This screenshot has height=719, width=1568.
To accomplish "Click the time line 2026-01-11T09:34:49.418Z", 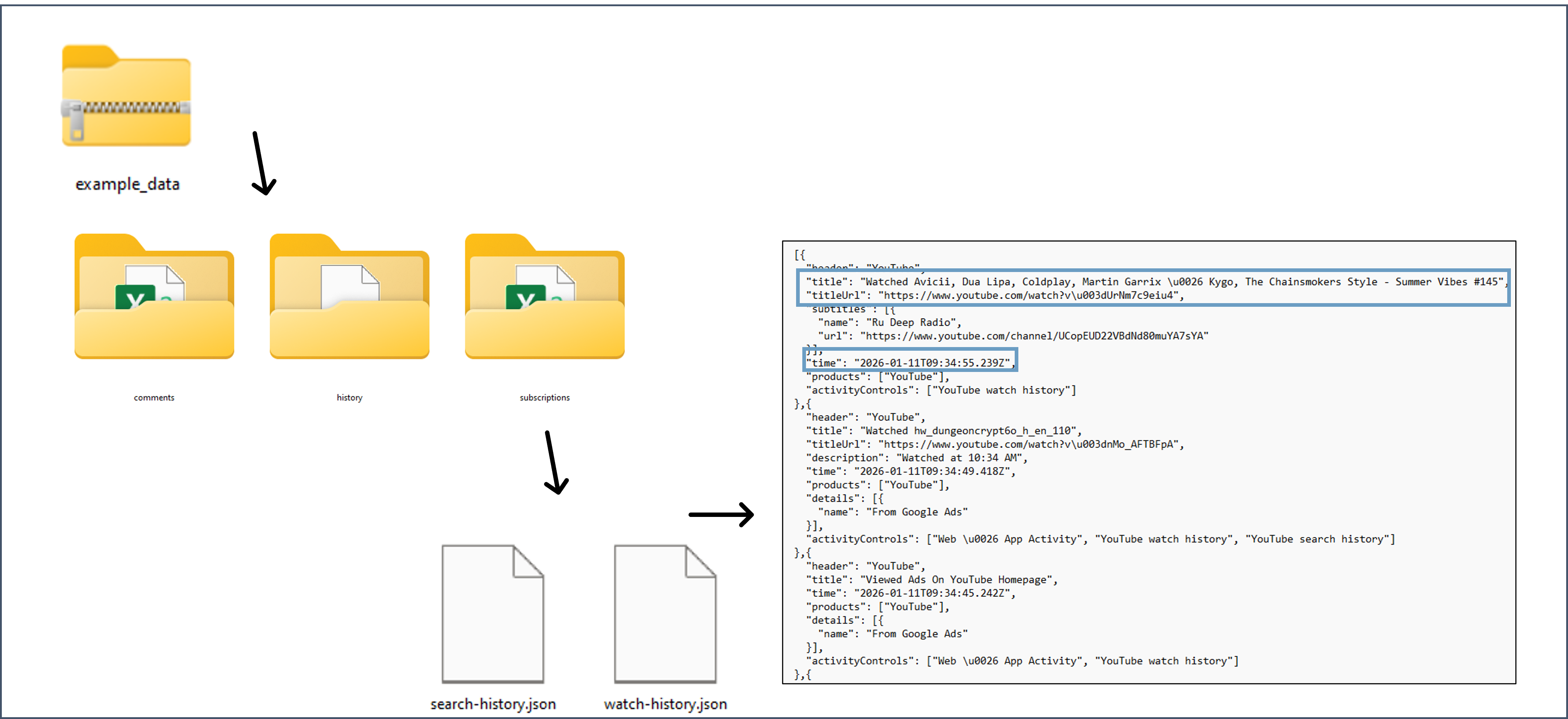I will (911, 472).
